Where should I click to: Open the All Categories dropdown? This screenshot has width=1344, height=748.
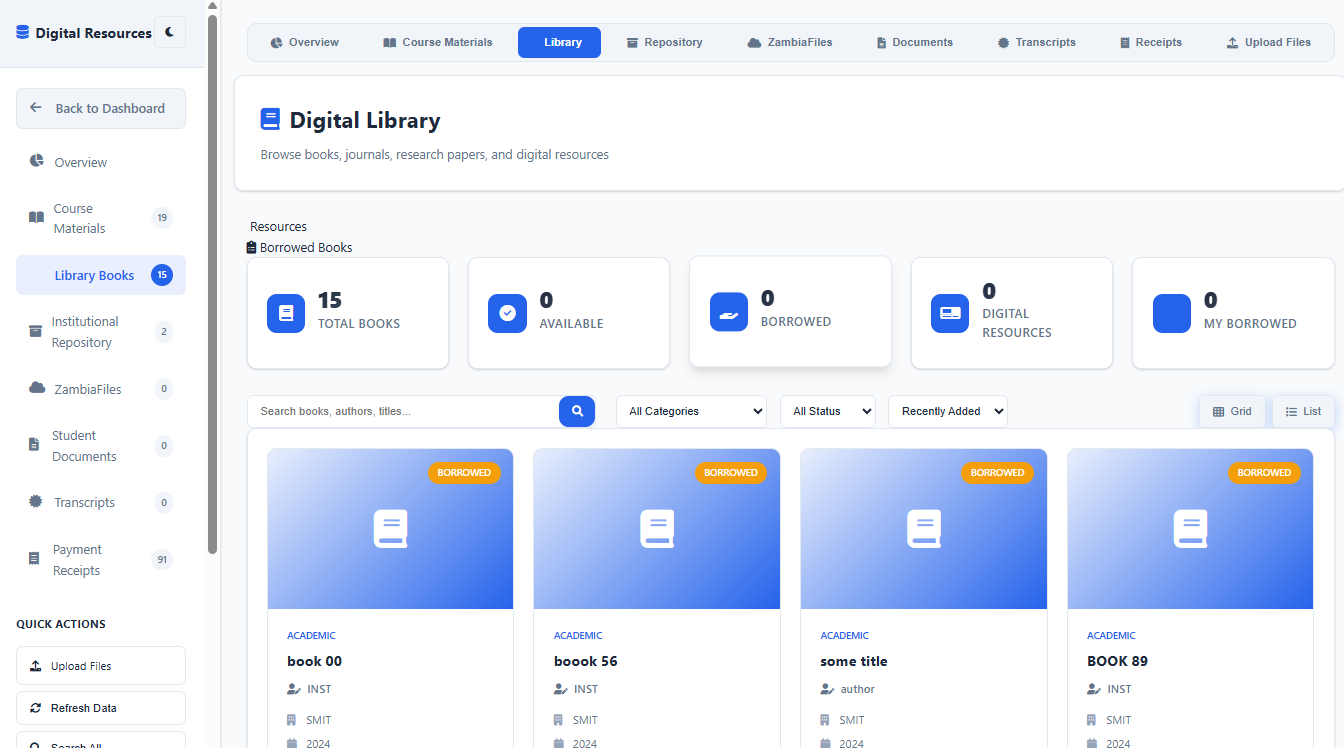coord(691,411)
